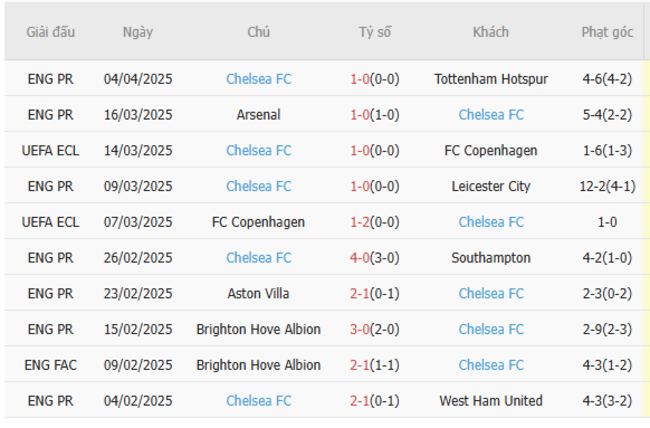
Task: Click the 3-0 score in the Brighton match
Action: [x=360, y=330]
